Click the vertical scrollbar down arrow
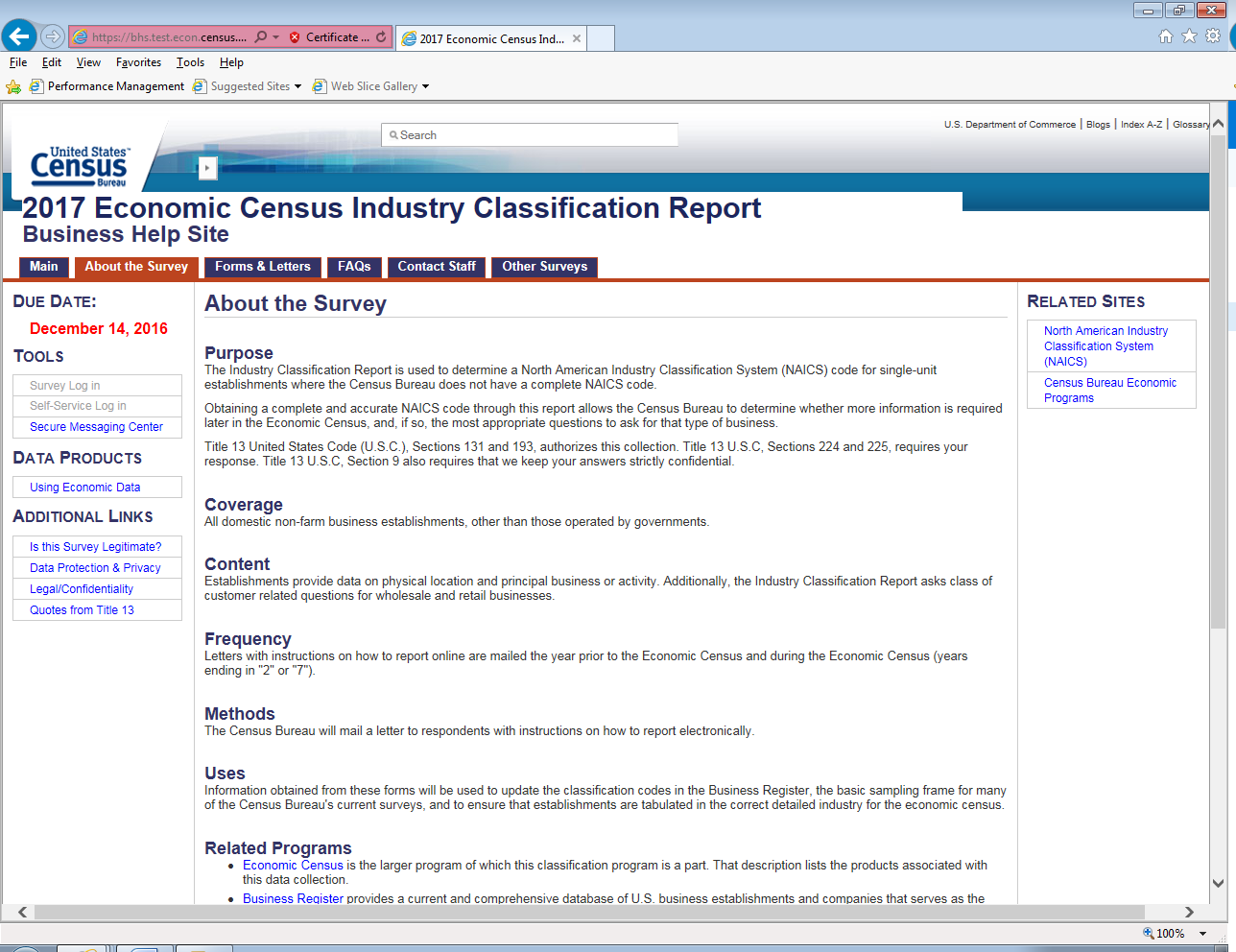This screenshot has width=1236, height=952. tap(1218, 883)
